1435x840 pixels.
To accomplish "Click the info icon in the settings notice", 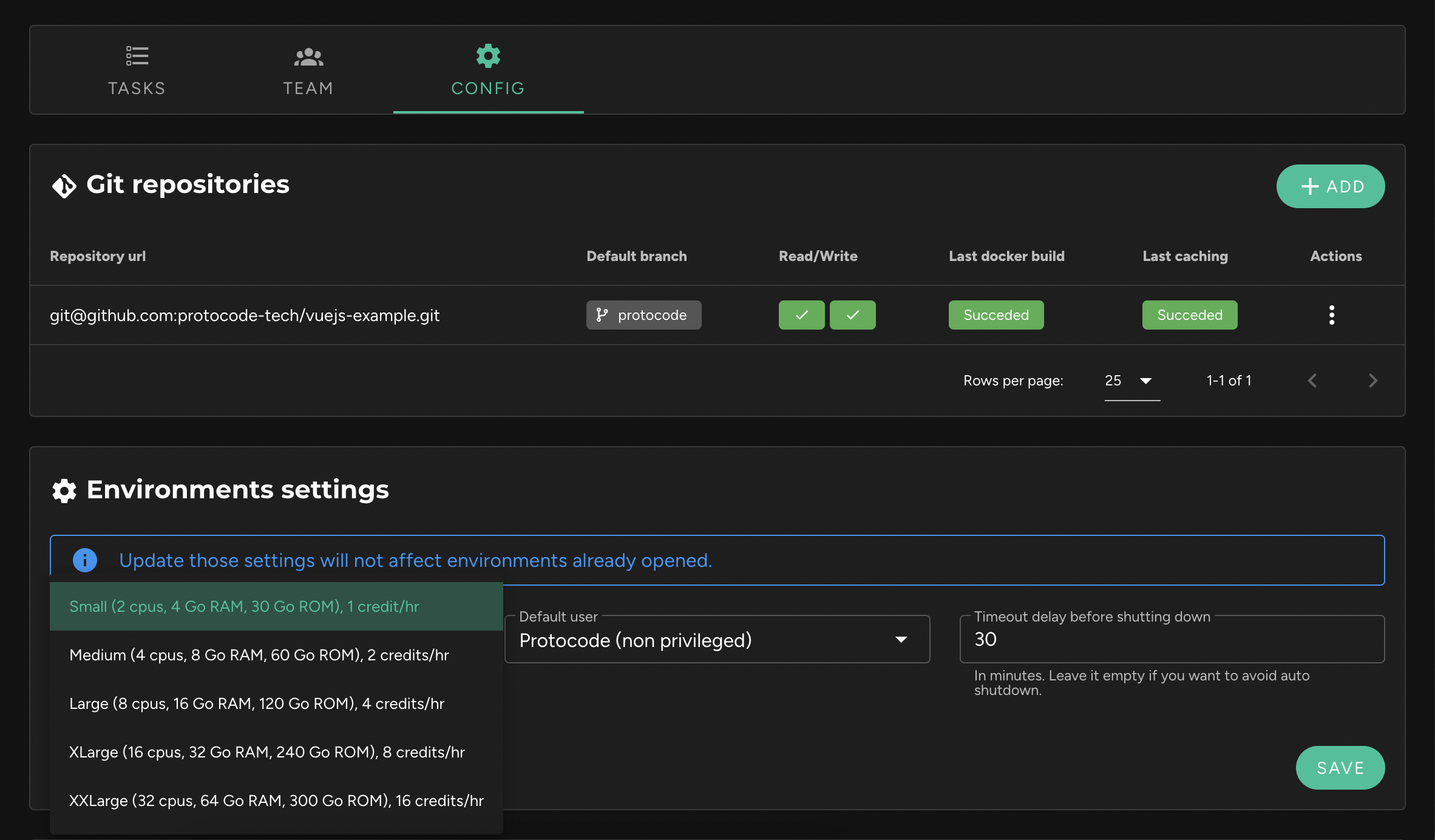I will tap(85, 560).
